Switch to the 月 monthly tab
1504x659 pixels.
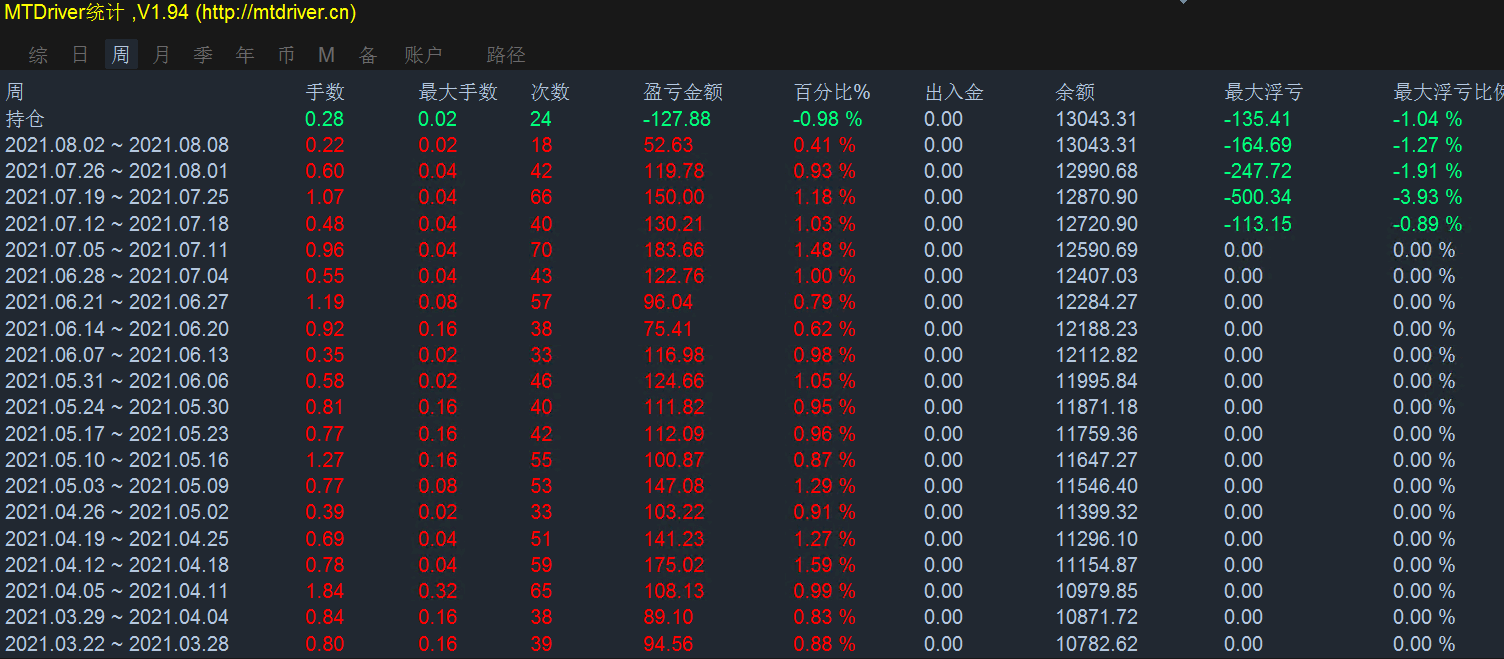click(162, 55)
